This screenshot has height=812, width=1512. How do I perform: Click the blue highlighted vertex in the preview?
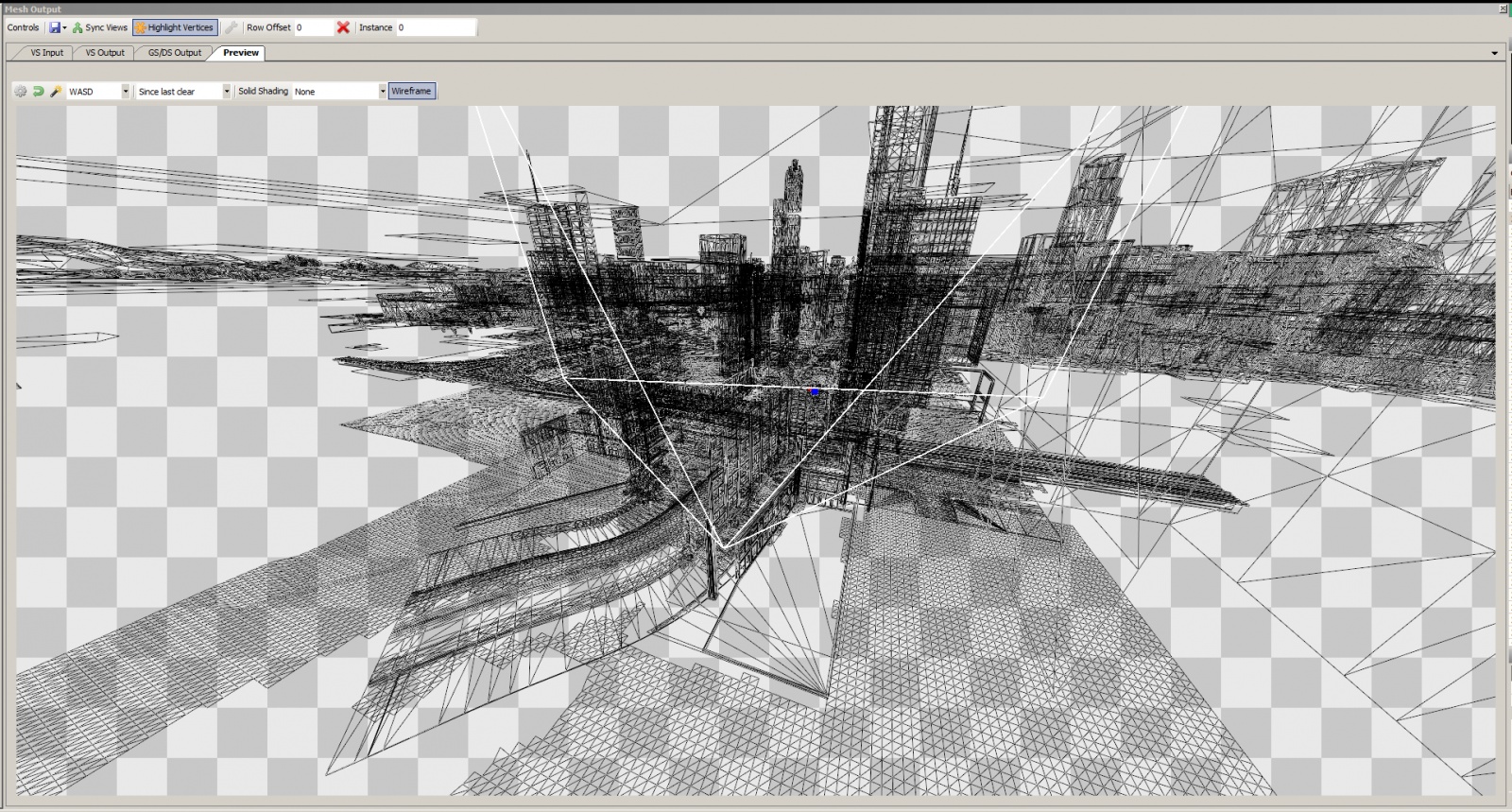click(815, 390)
